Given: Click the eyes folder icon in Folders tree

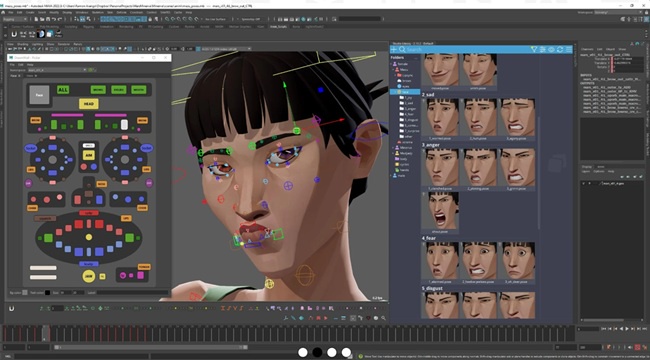Looking at the screenshot, I should [x=400, y=86].
